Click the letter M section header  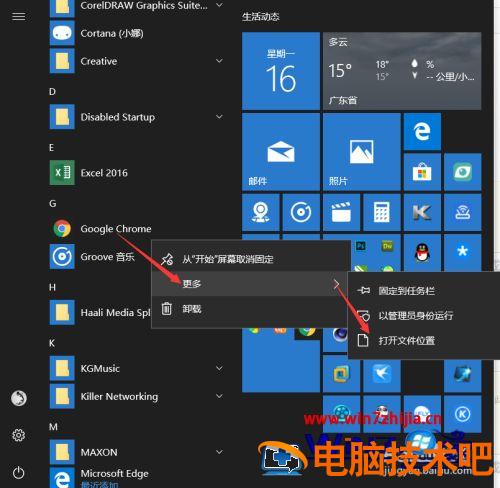click(x=53, y=427)
